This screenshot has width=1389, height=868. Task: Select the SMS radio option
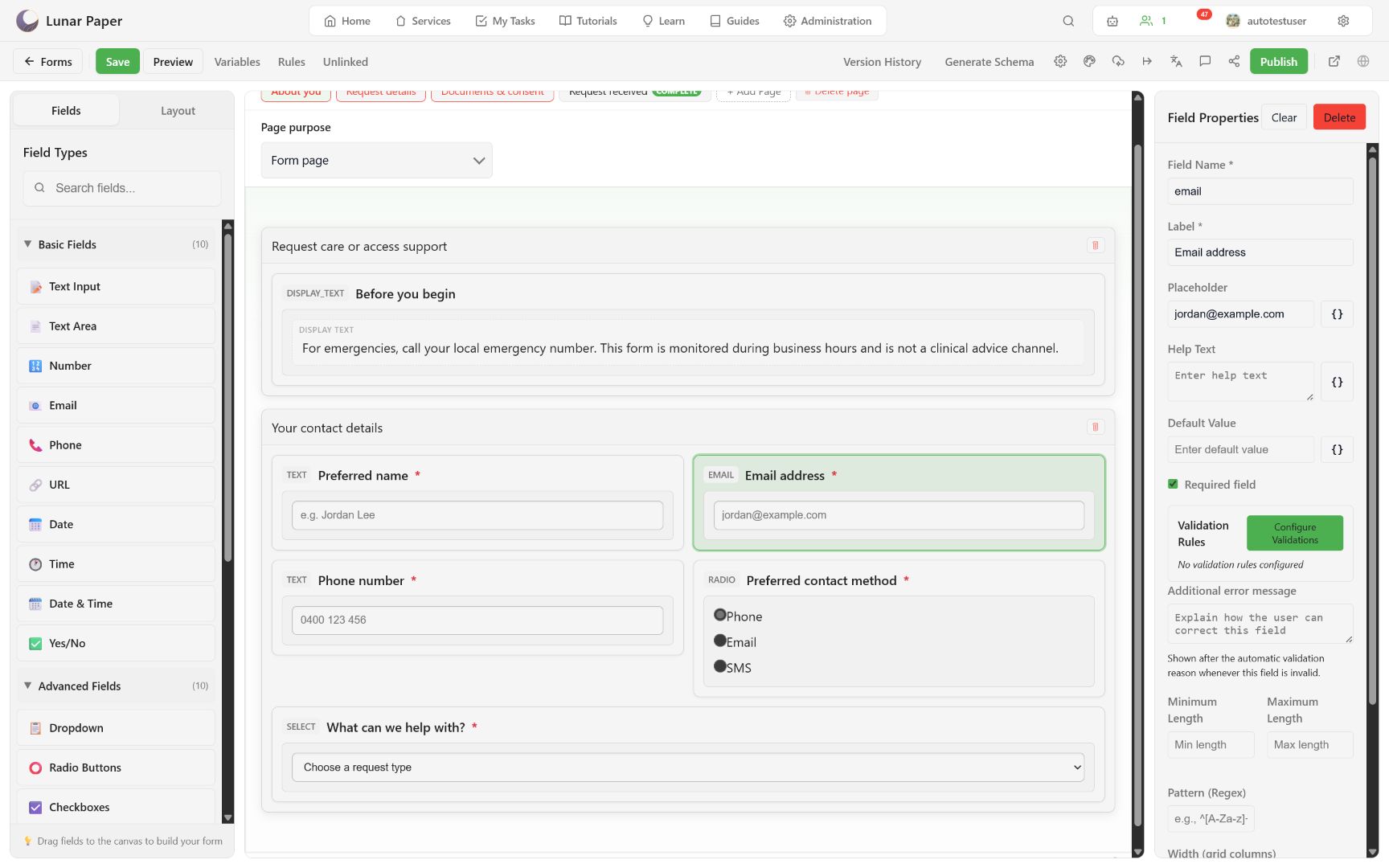point(720,666)
